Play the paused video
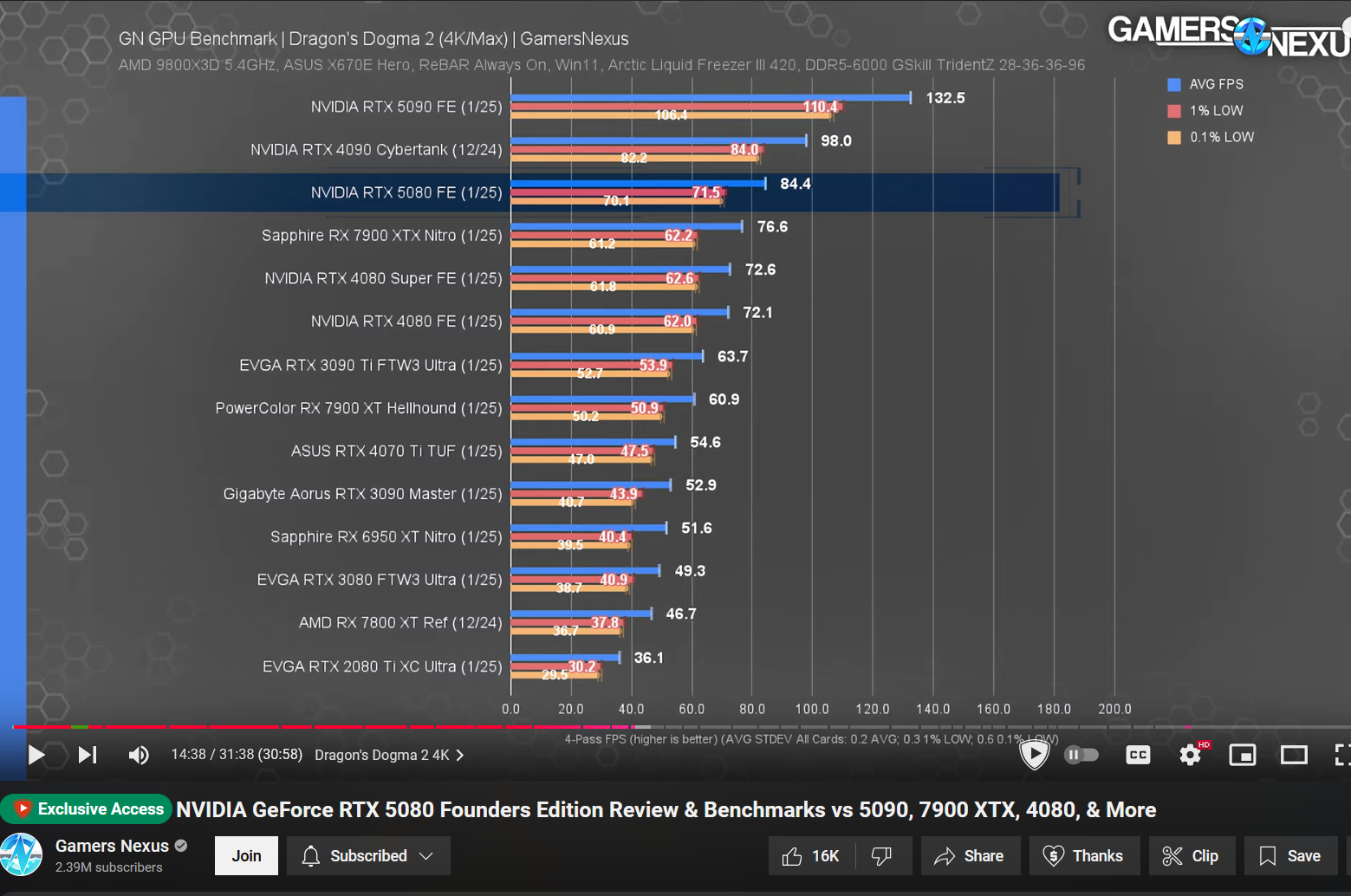The image size is (1351, 896). coord(36,755)
